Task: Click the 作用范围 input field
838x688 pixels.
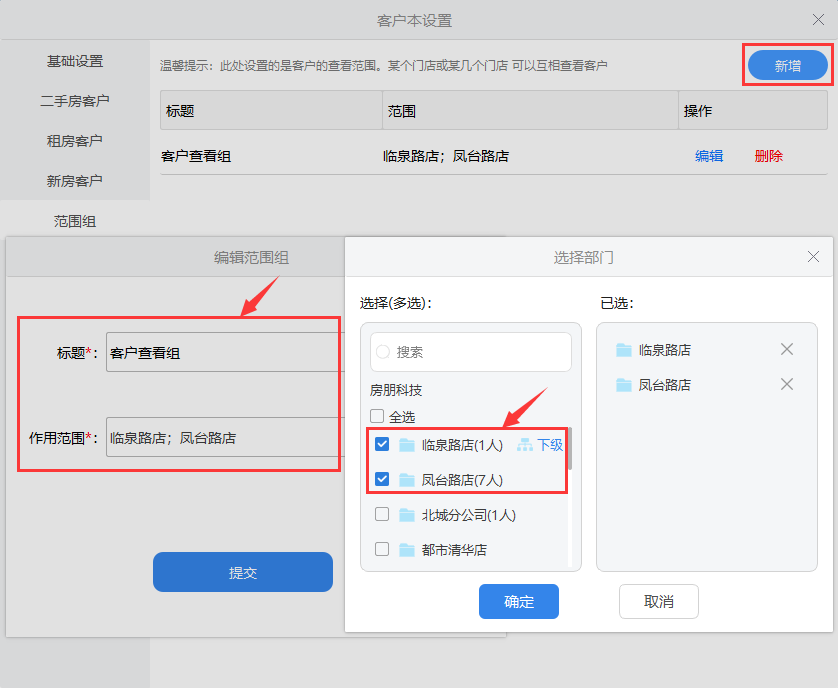Action: point(224,437)
